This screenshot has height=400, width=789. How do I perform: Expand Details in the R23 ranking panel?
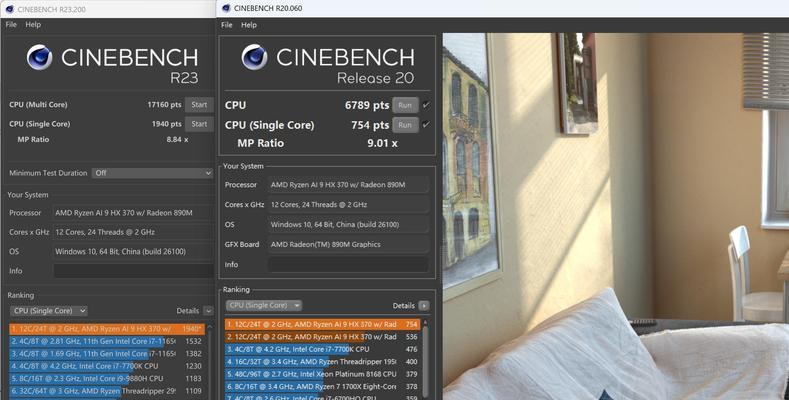(x=208, y=311)
